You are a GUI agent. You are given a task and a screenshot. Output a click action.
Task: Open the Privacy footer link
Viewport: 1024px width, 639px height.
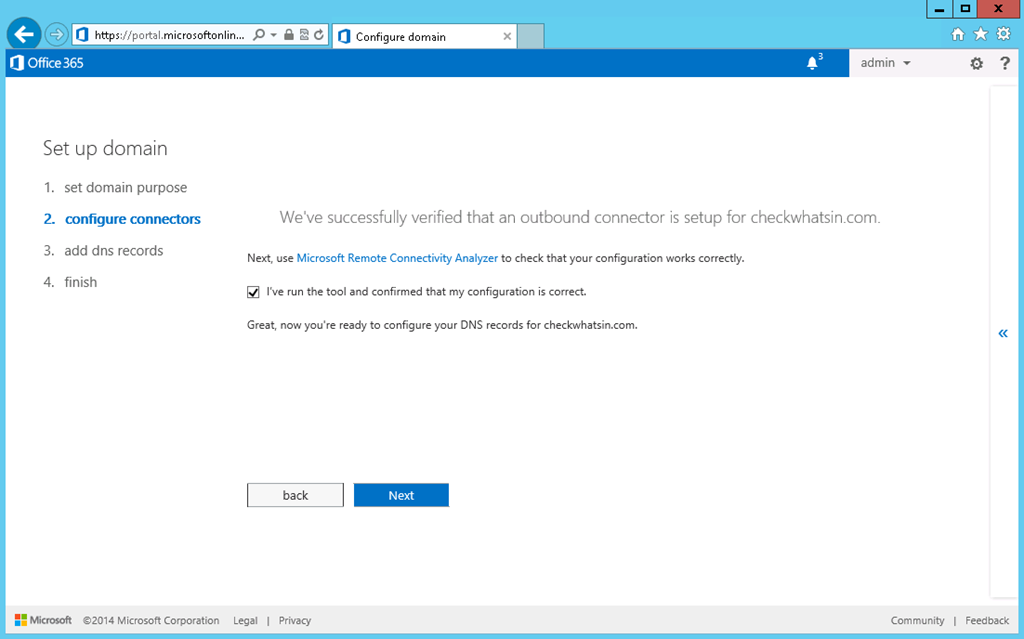[295, 621]
